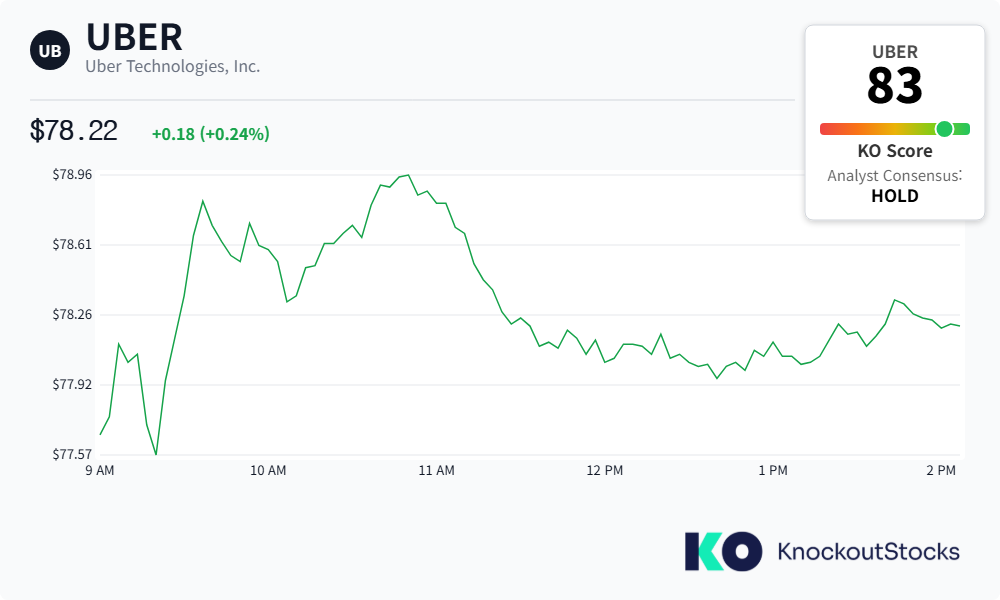Click the 10 AM time axis label
1000x600 pixels.
268,471
